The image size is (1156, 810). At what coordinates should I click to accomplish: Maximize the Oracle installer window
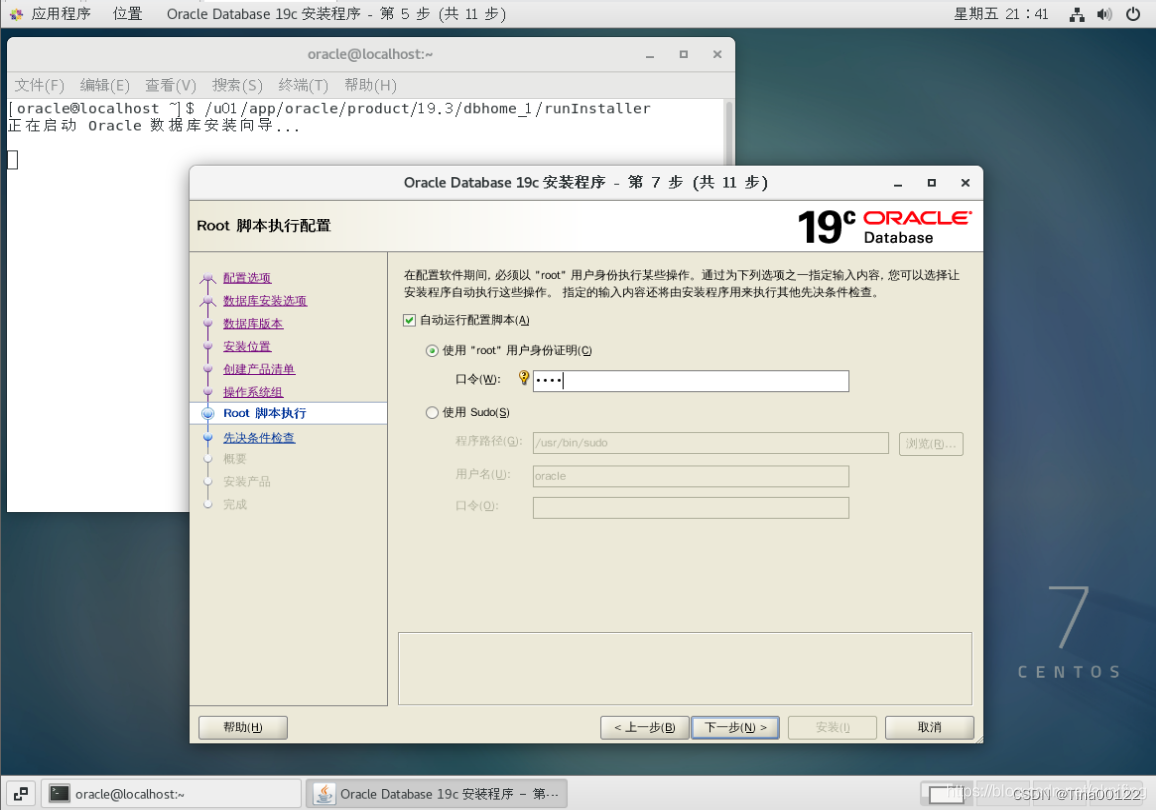tap(932, 183)
